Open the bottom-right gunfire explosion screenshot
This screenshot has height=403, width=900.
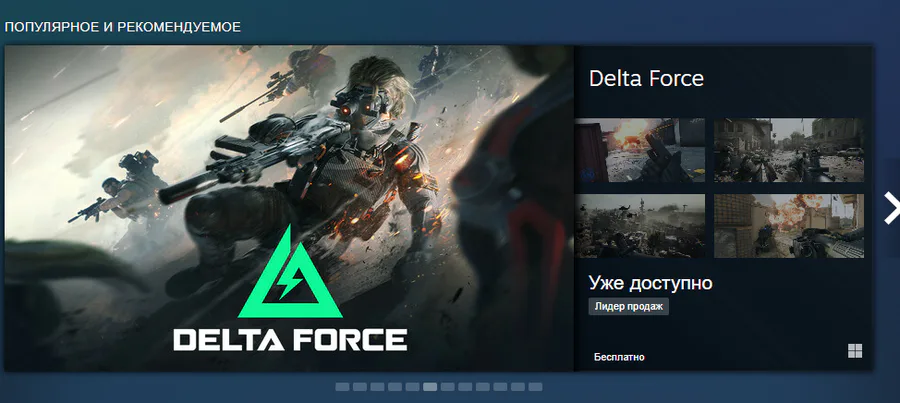789,226
